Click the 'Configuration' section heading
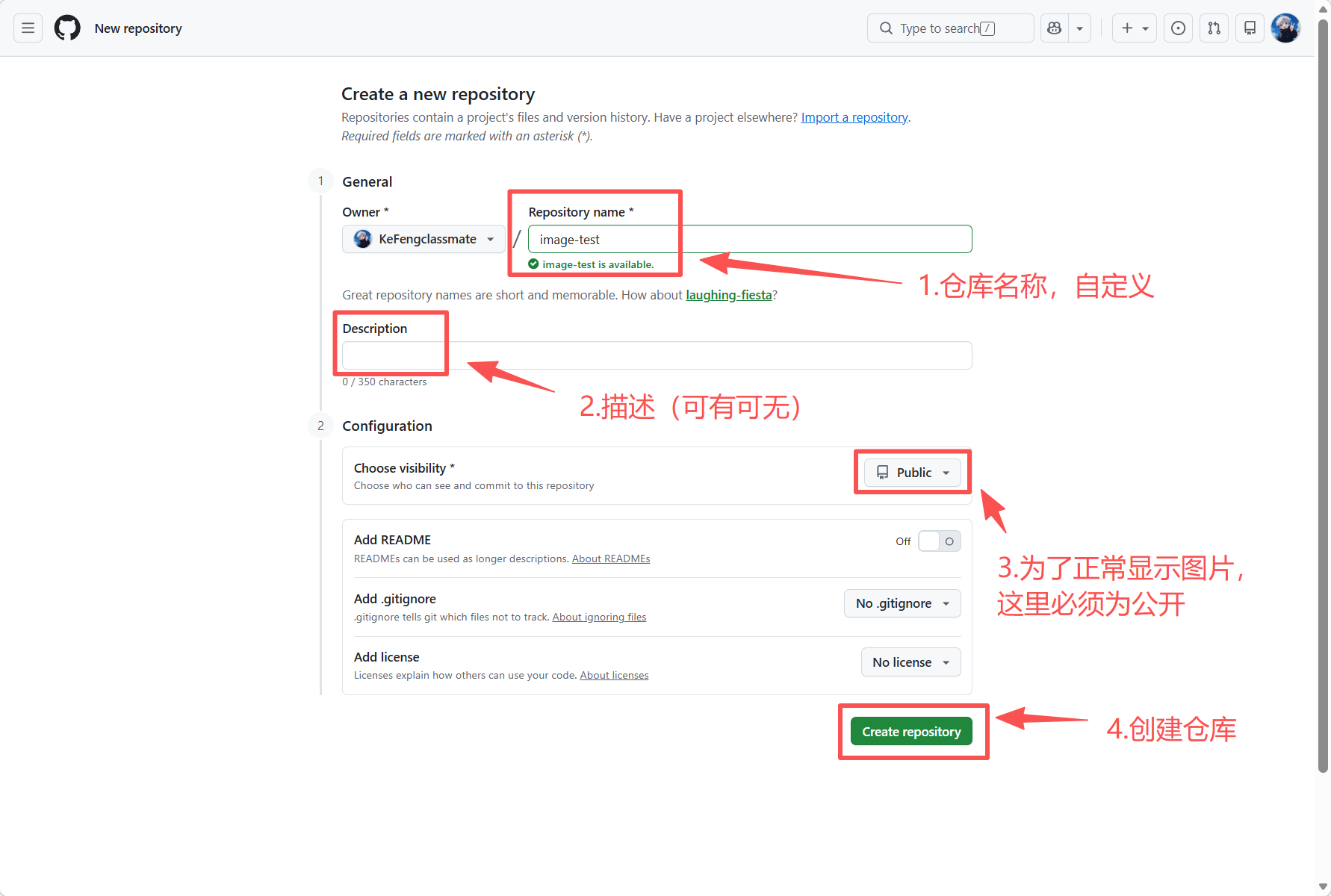 [387, 426]
